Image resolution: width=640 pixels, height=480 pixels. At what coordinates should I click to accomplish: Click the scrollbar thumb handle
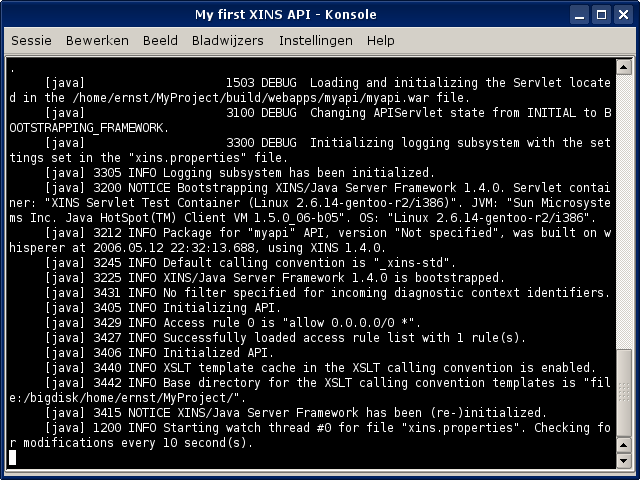(624, 393)
